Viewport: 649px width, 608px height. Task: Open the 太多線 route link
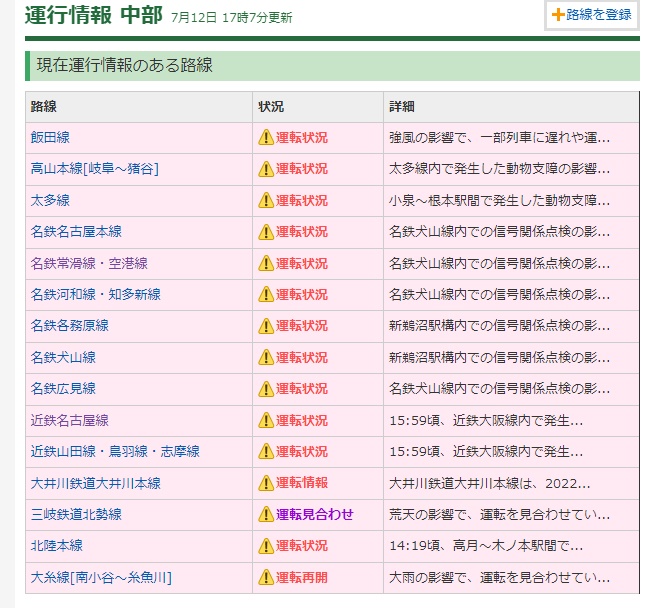[50, 200]
